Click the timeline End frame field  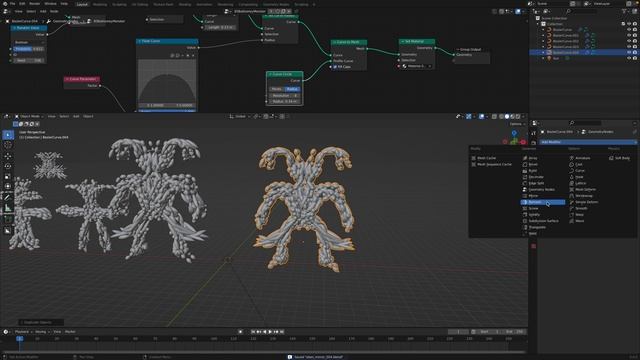coord(515,332)
